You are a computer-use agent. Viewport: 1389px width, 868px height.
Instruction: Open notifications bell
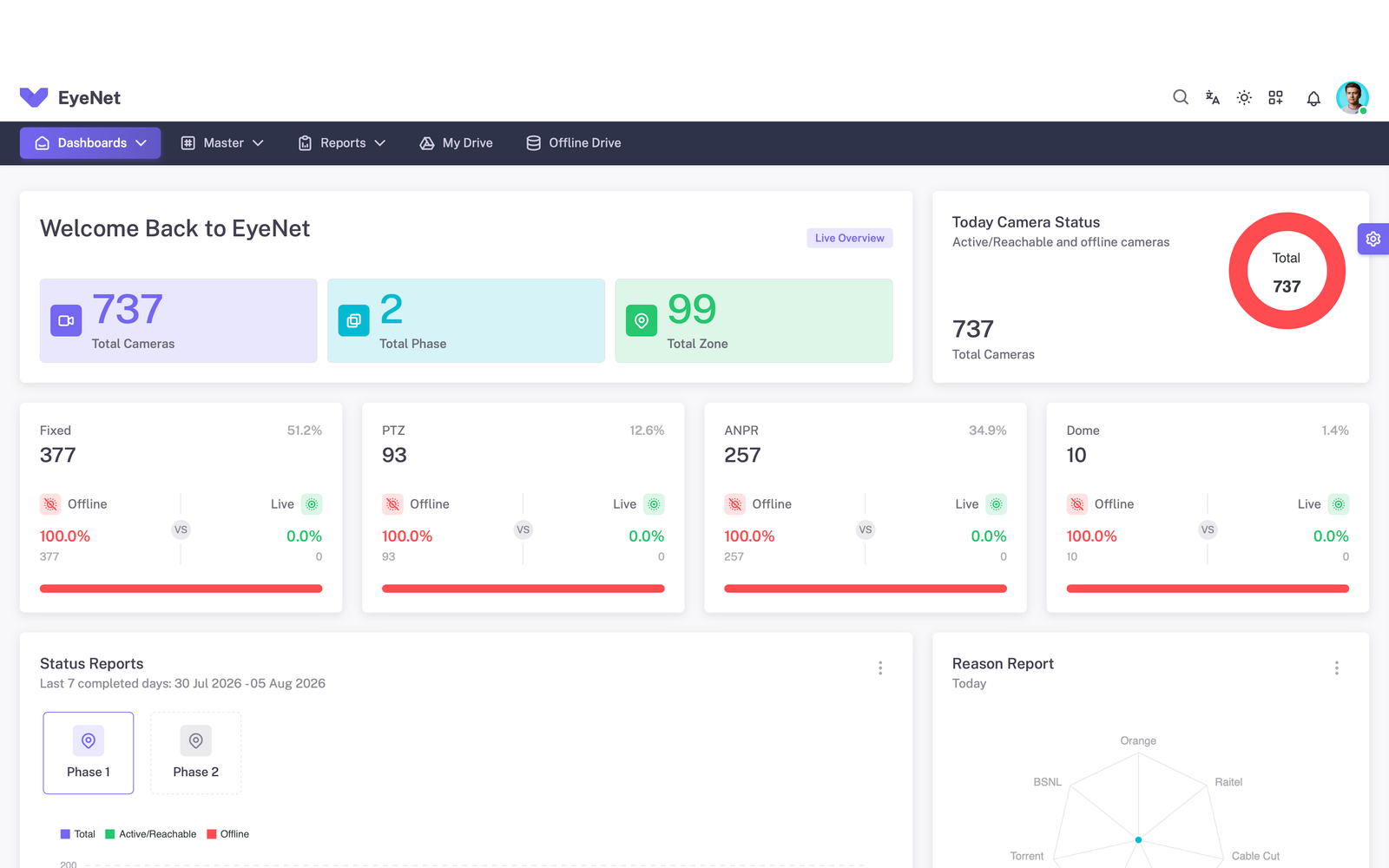click(1313, 98)
